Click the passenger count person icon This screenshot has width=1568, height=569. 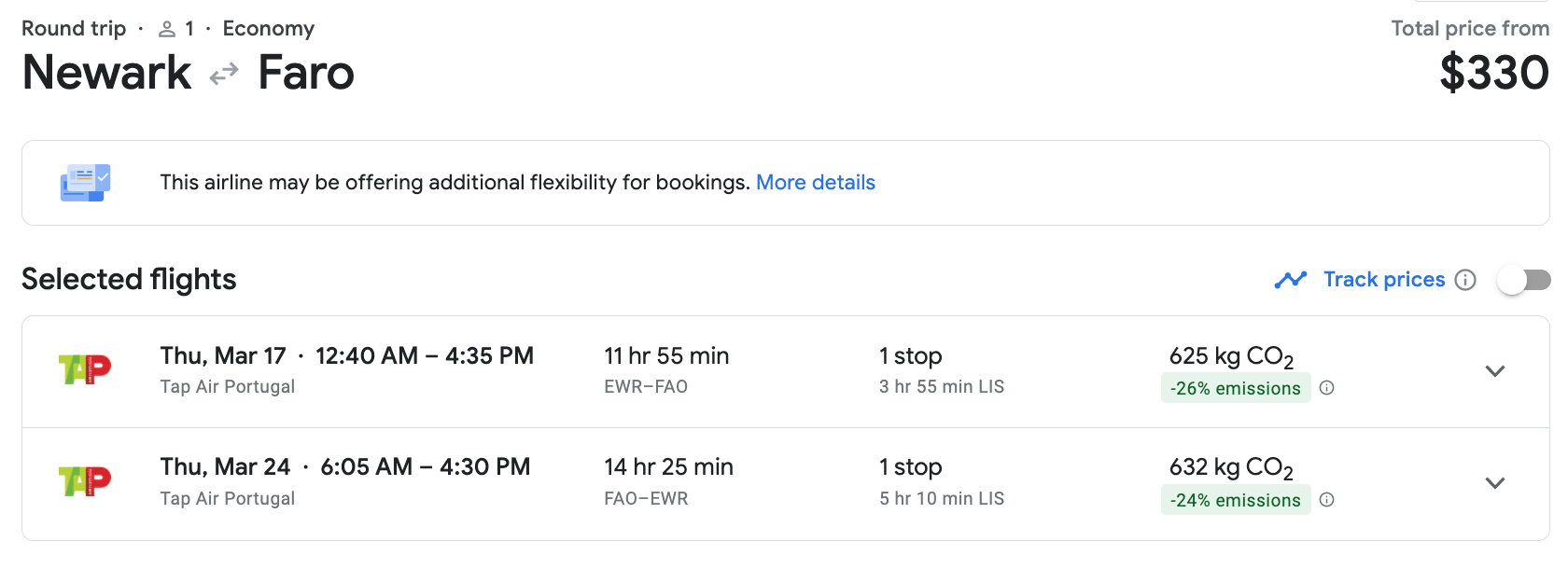click(167, 29)
